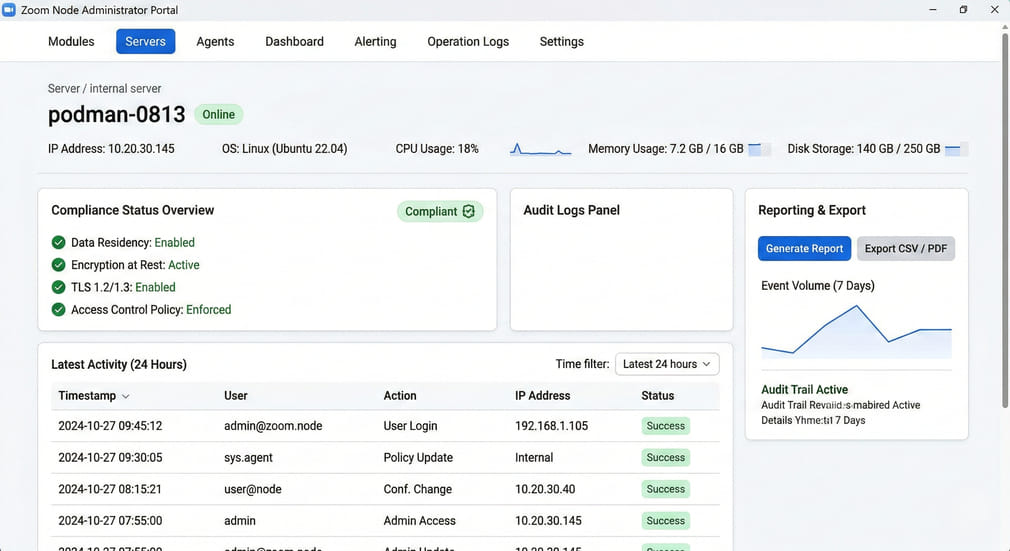The width and height of the screenshot is (1010, 551).
Task: Maximize the portal window
Action: tap(963, 9)
